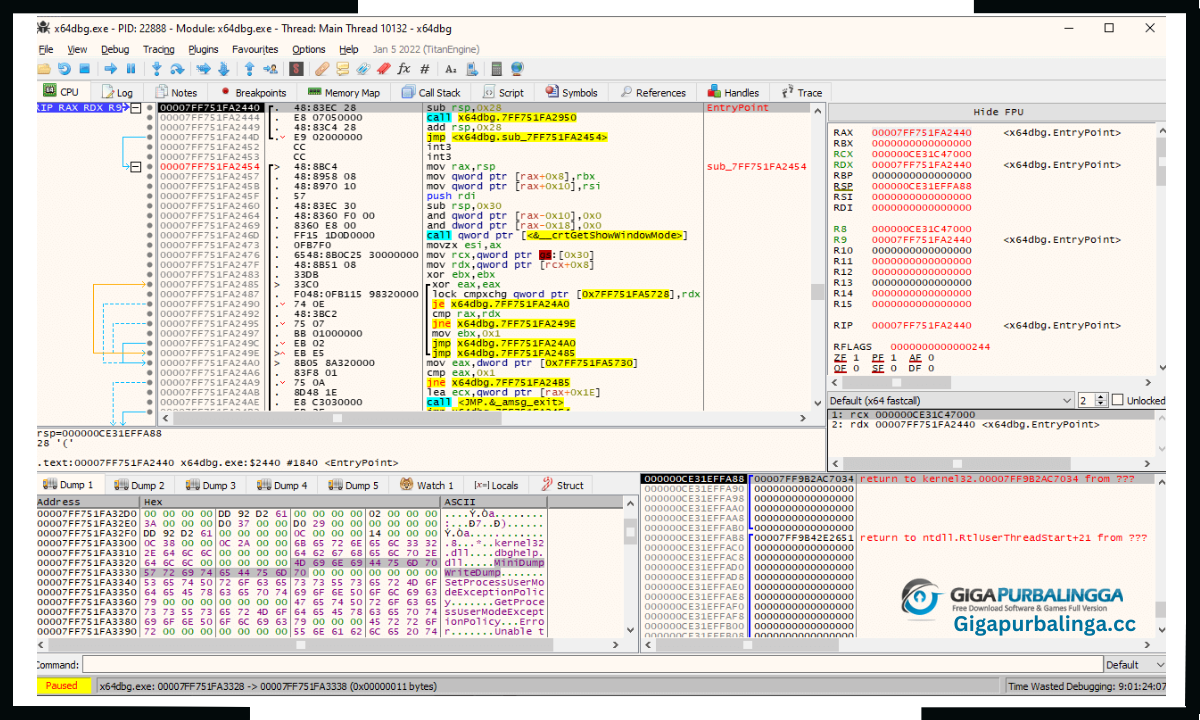Click the Hide FPU button
1200x720 pixels.
[998, 112]
